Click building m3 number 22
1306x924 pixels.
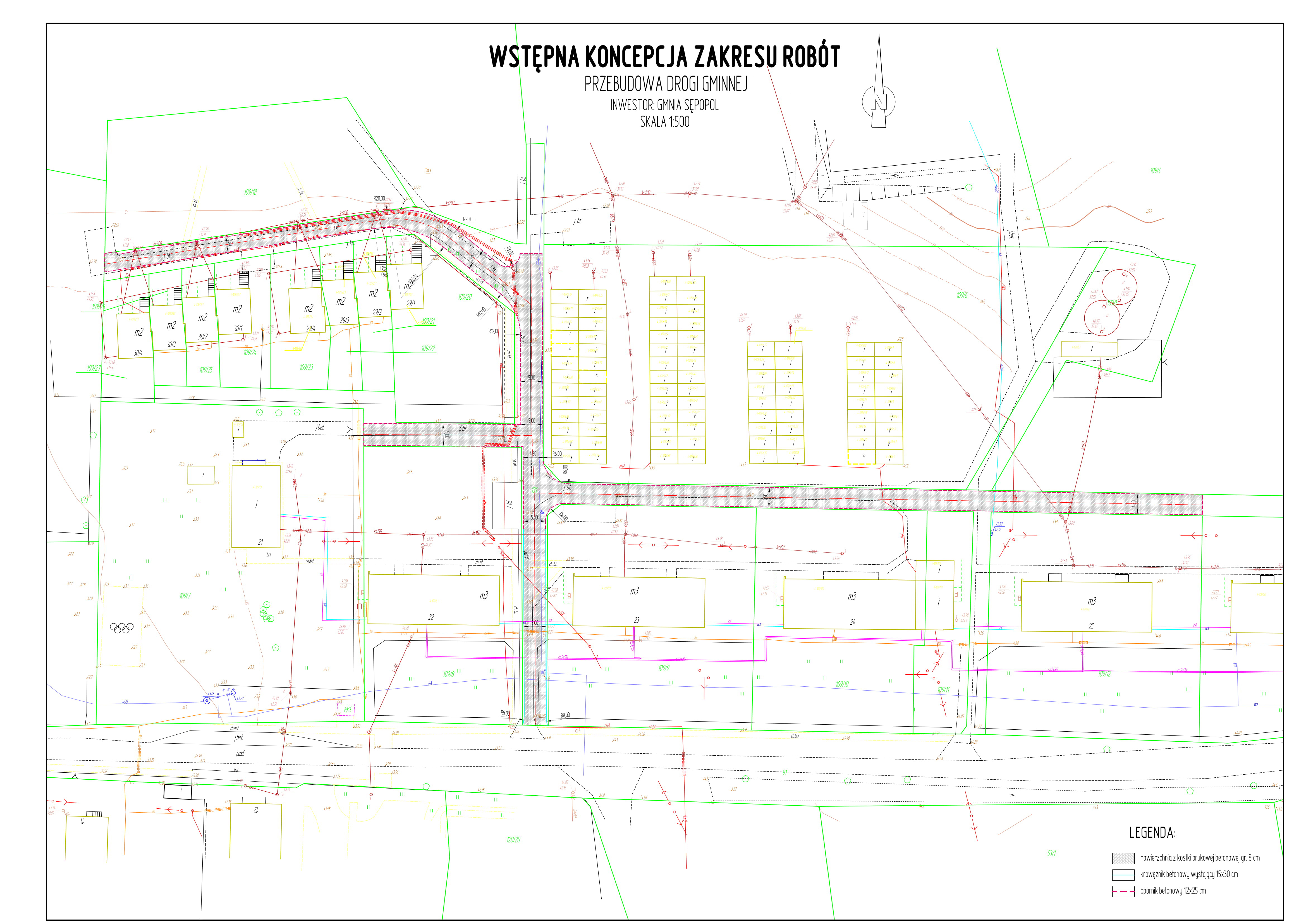[x=434, y=600]
